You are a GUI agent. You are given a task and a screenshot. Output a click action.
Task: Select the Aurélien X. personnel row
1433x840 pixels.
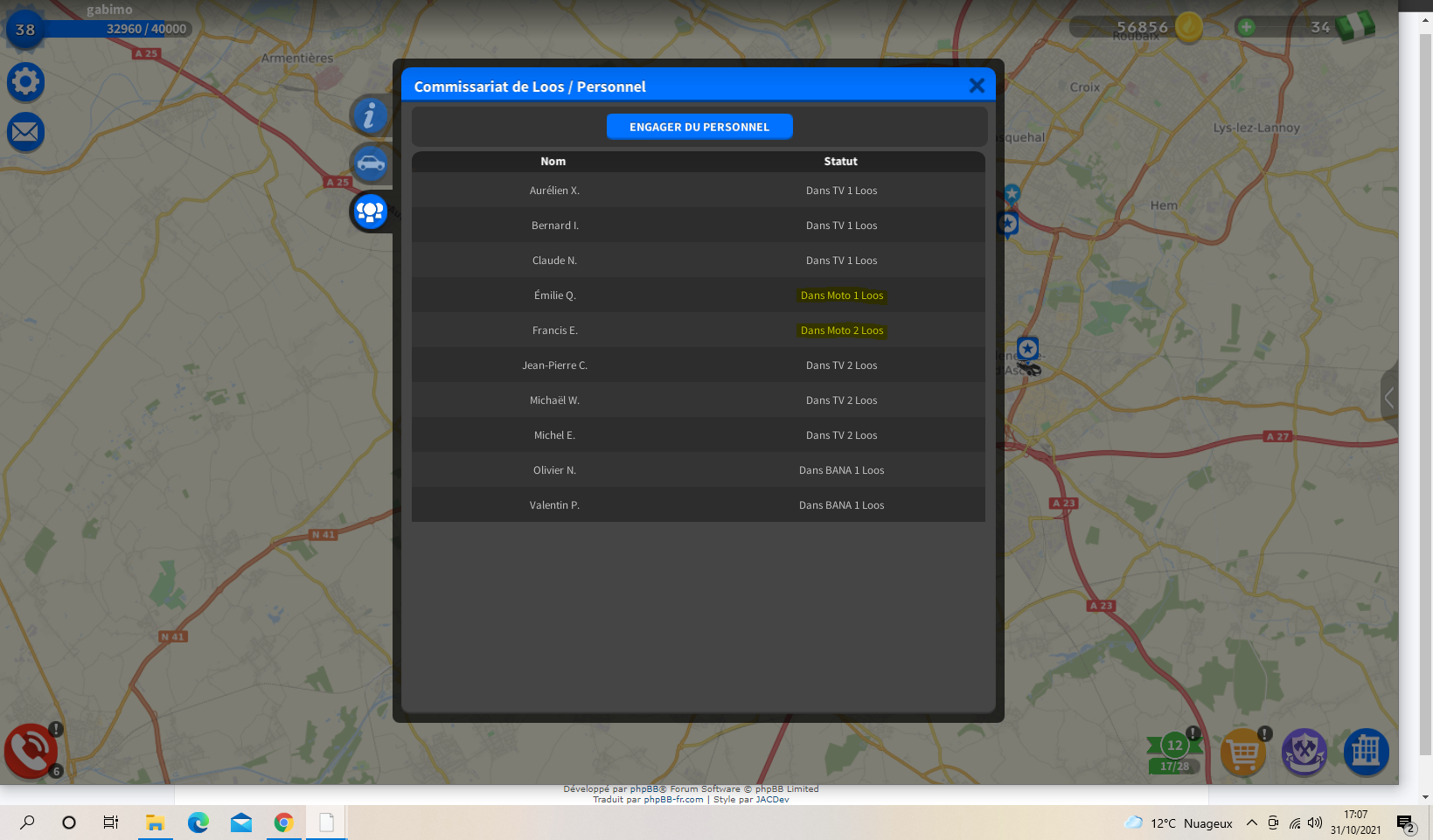554,191
